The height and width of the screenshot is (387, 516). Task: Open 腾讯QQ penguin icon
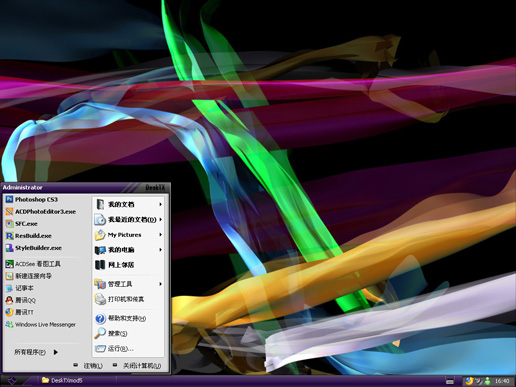coord(9,300)
